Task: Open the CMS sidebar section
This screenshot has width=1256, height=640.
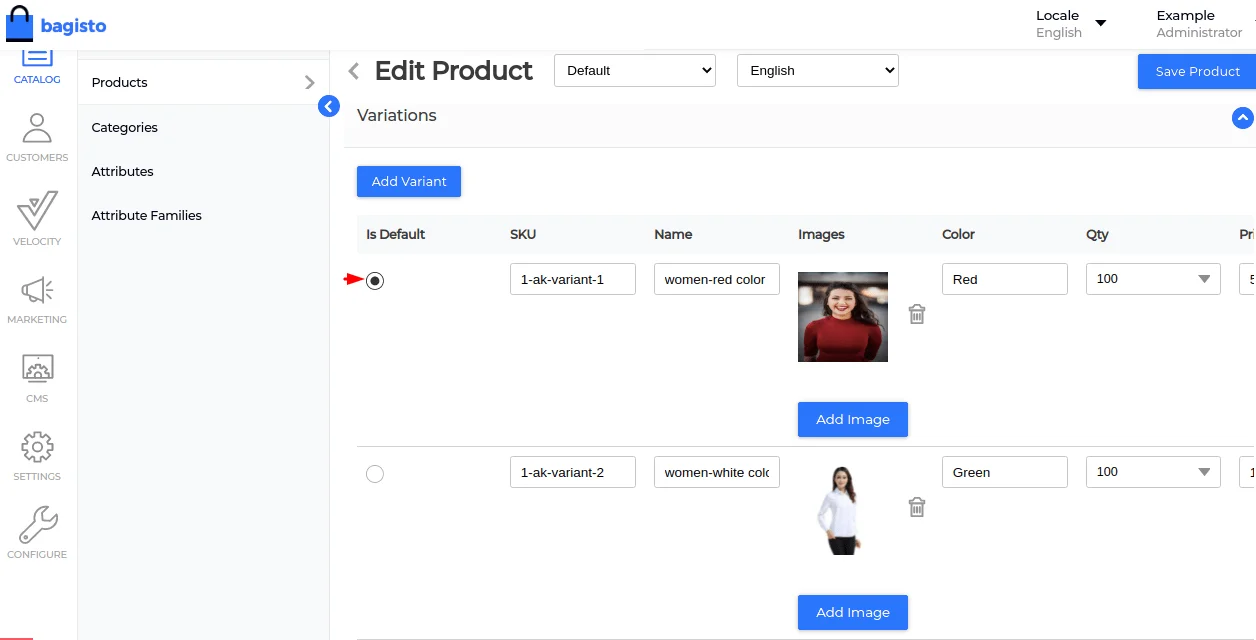Action: [x=37, y=379]
